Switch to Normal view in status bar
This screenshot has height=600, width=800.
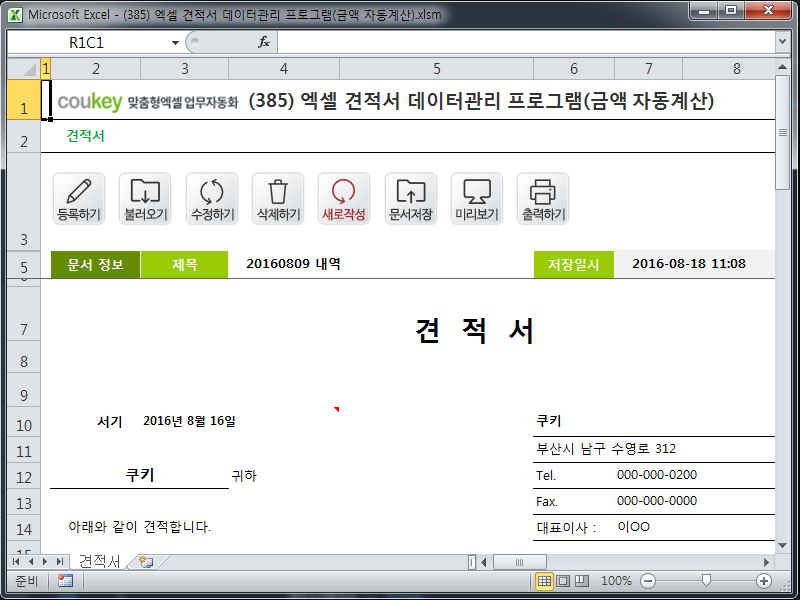(x=544, y=581)
